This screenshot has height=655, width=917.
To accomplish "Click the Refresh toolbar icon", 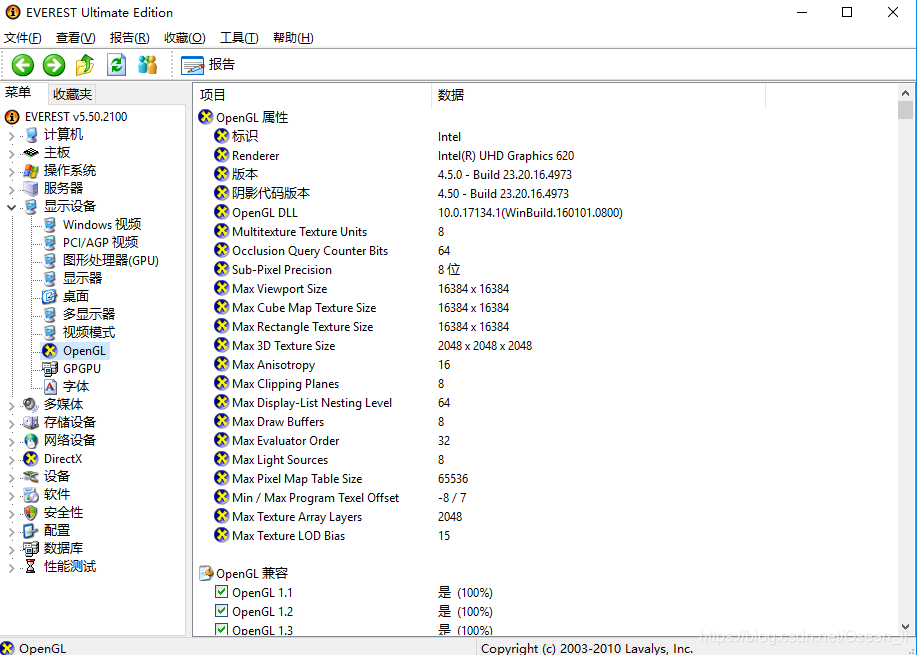I will click(x=116, y=65).
